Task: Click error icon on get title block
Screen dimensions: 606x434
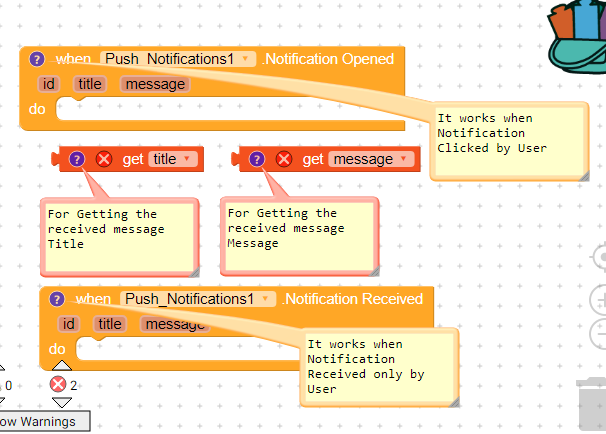Action: 104,159
